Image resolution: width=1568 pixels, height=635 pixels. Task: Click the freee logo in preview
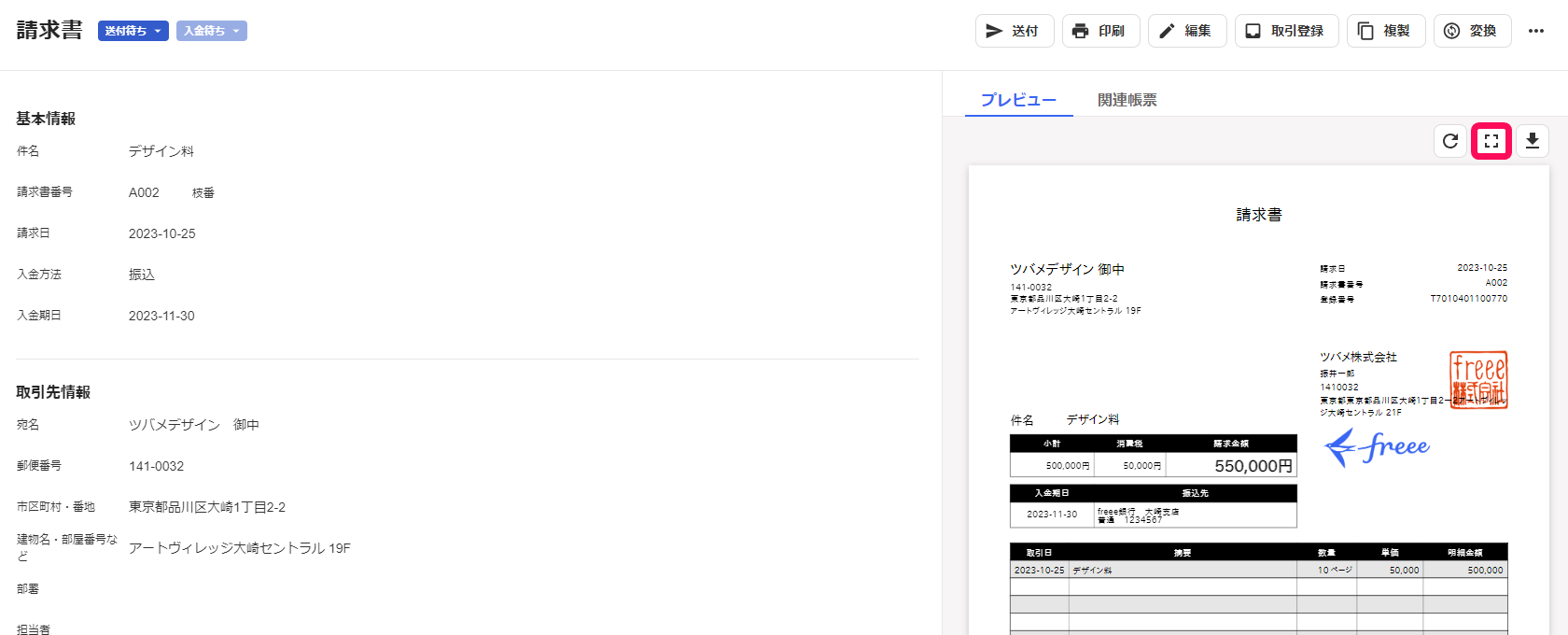point(1378,447)
